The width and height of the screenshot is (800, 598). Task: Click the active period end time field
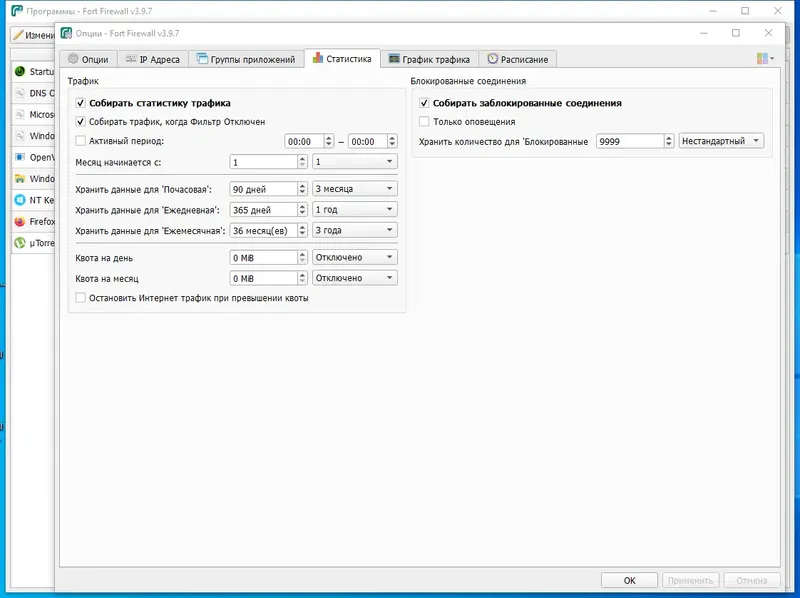click(368, 141)
